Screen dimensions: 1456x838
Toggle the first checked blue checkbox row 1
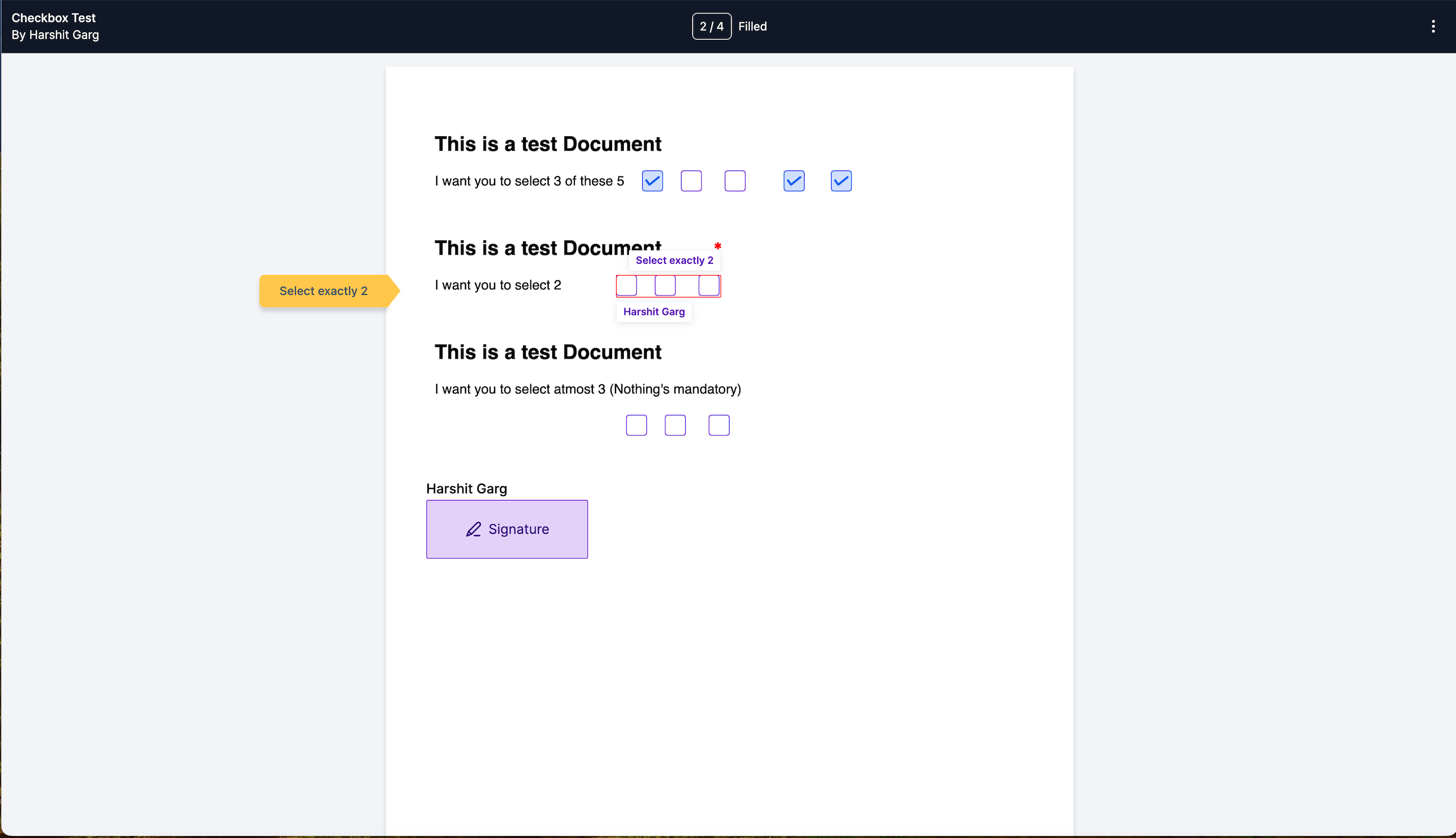click(652, 181)
